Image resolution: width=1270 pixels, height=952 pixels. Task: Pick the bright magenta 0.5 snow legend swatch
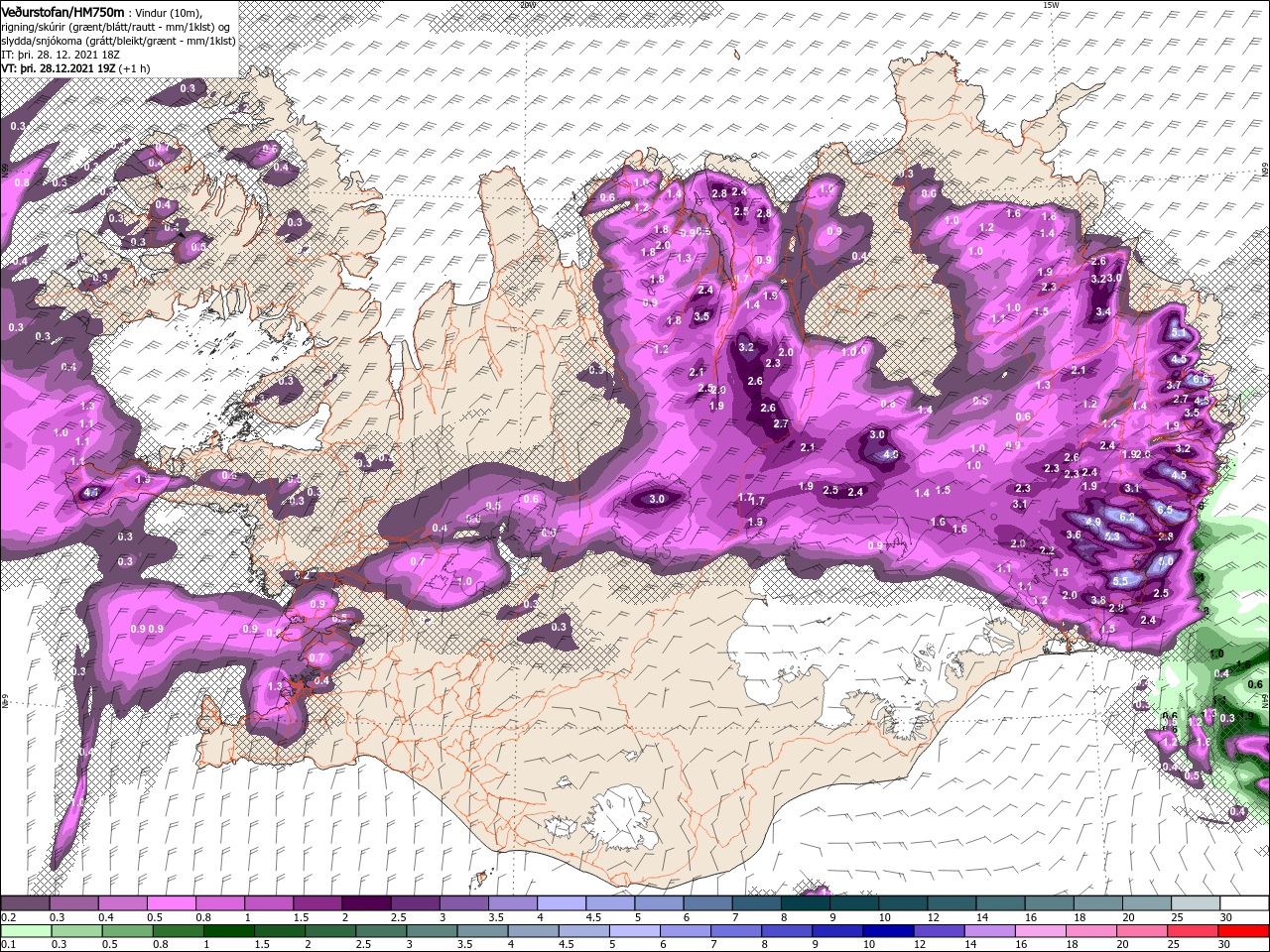pos(171,903)
